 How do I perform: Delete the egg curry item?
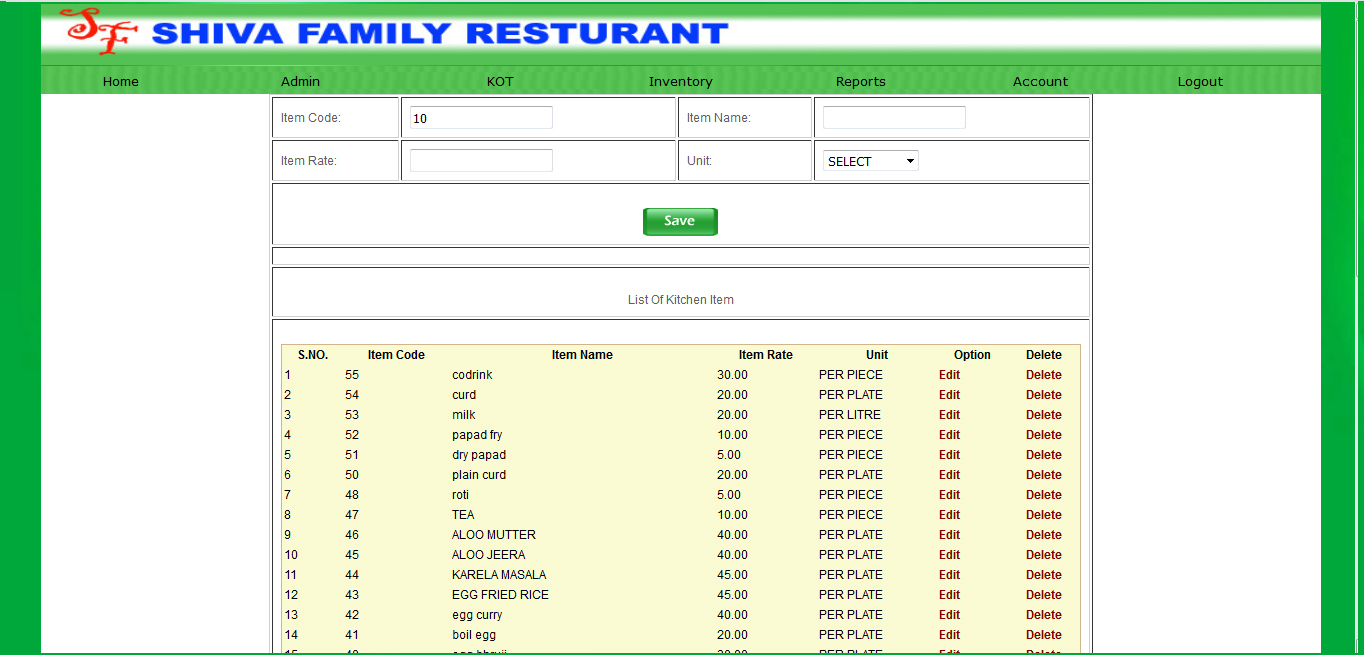pos(1044,615)
